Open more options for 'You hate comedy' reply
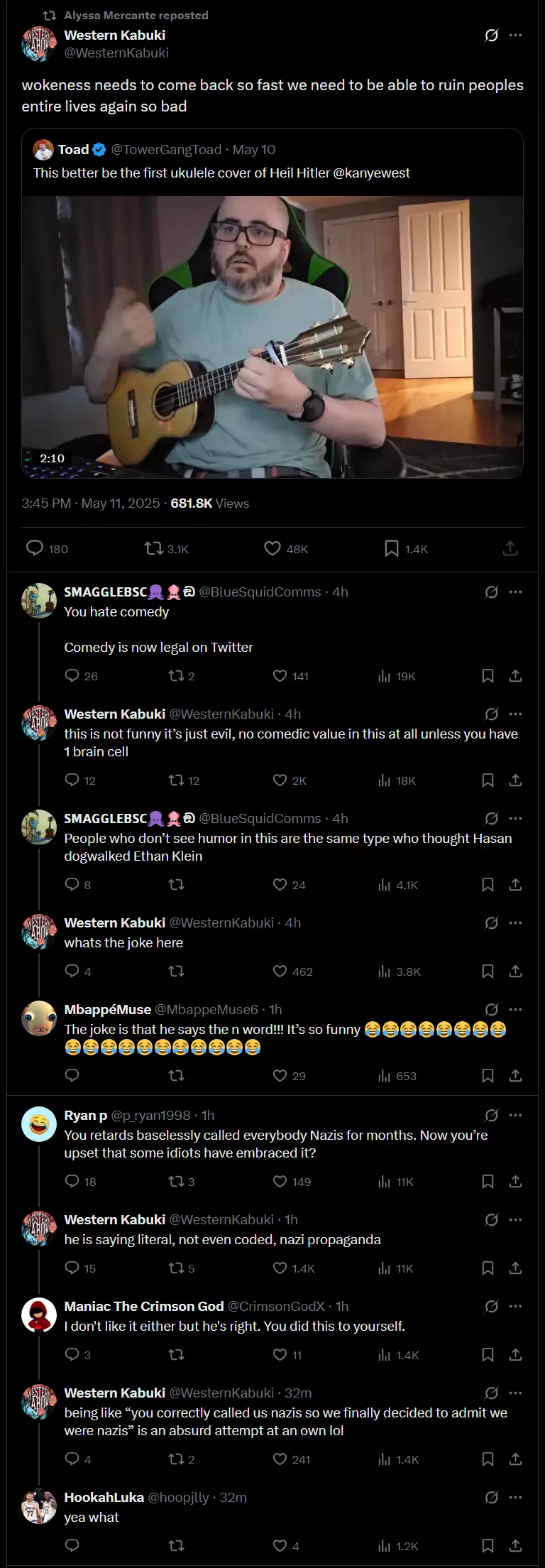545x1568 pixels. coord(516,592)
